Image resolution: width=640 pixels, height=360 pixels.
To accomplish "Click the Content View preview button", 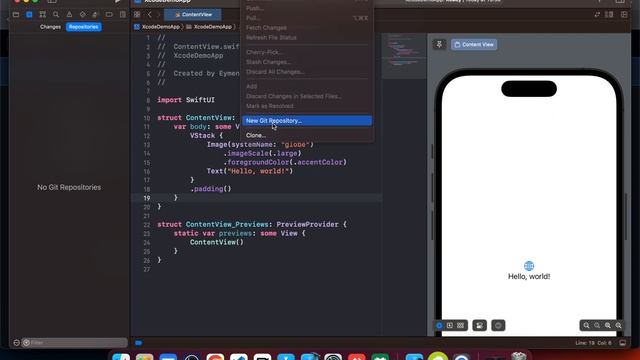I will pos(474,44).
